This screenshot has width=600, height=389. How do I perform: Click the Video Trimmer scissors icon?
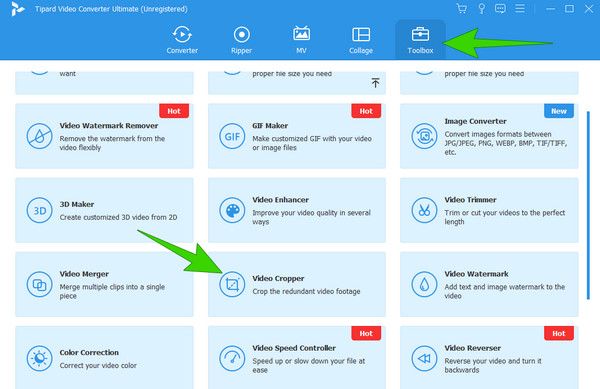pos(424,210)
